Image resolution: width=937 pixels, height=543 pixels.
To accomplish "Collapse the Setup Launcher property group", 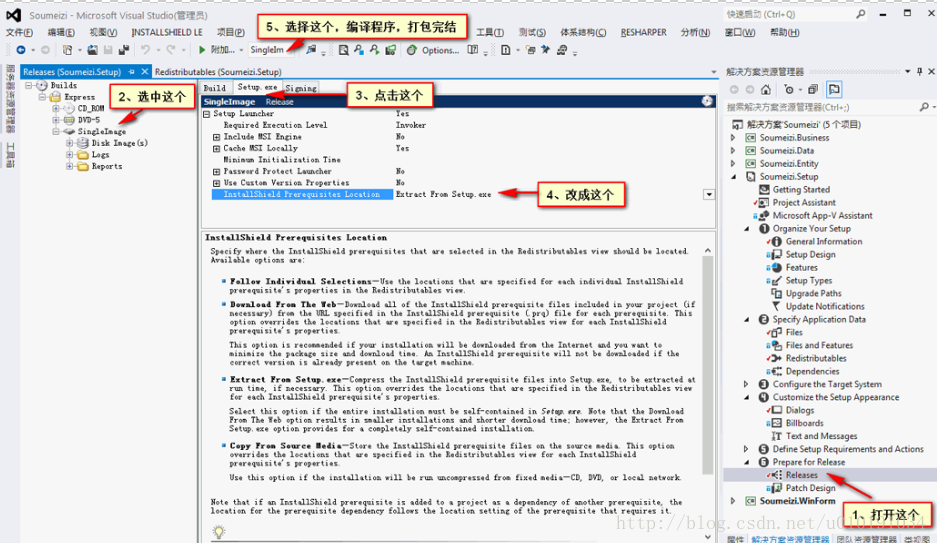I will coord(207,113).
